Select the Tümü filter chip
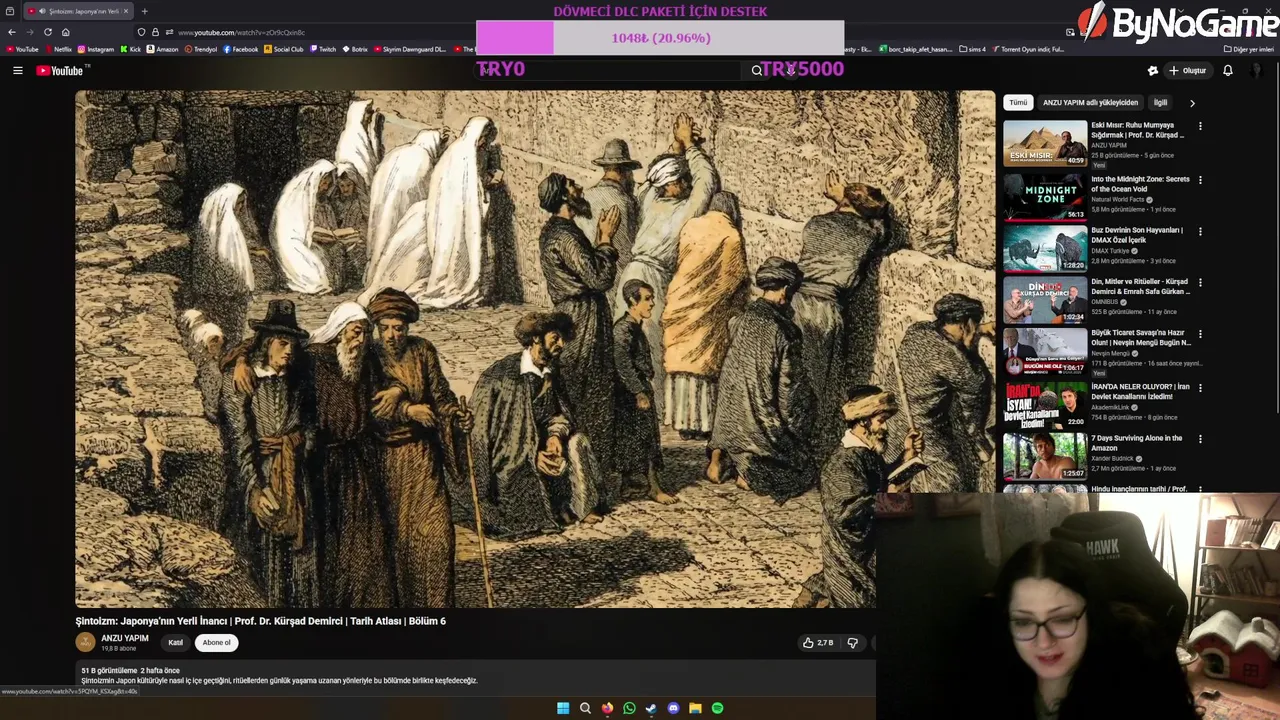The image size is (1280, 720). click(x=1018, y=102)
